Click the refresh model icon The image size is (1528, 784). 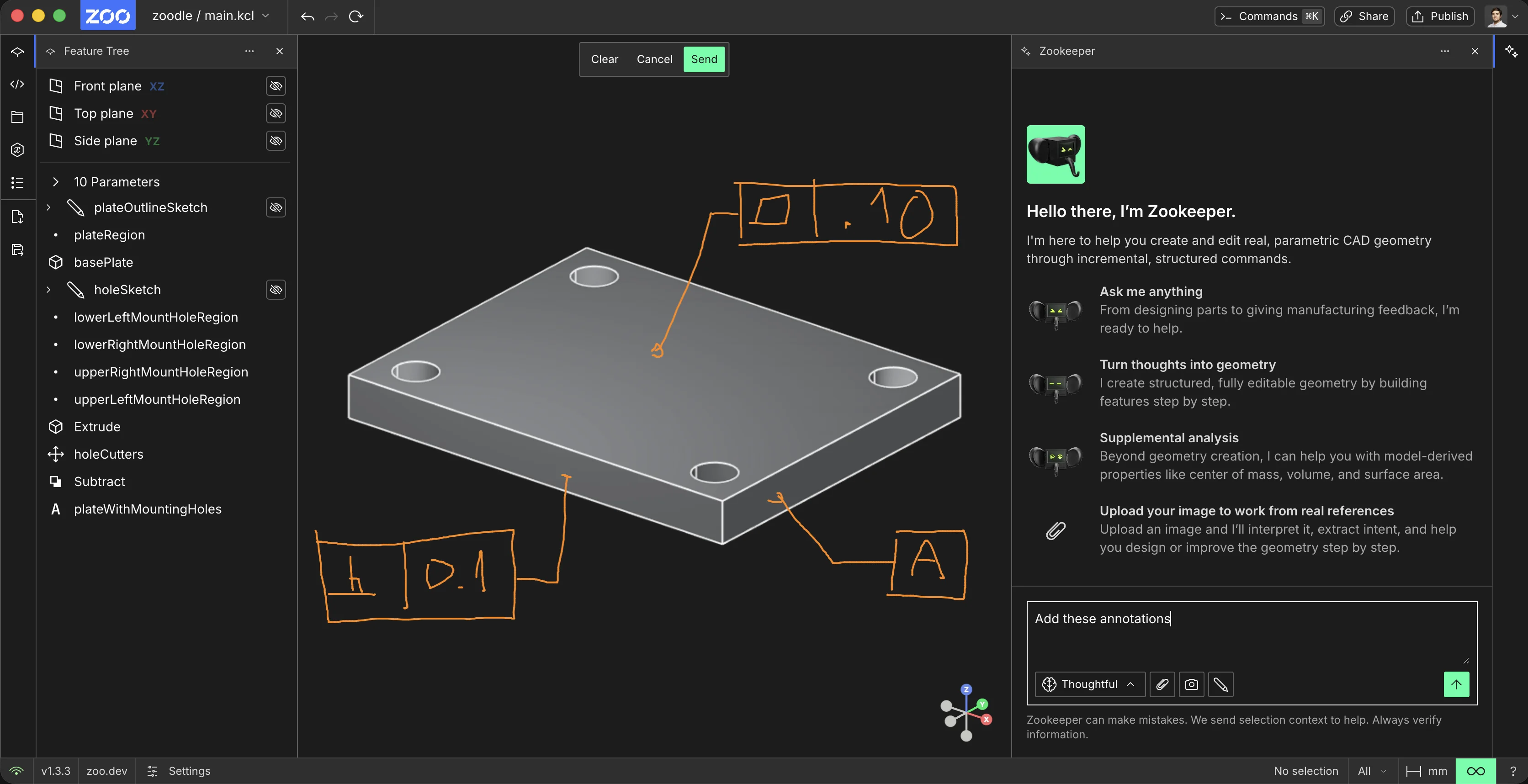[x=356, y=16]
